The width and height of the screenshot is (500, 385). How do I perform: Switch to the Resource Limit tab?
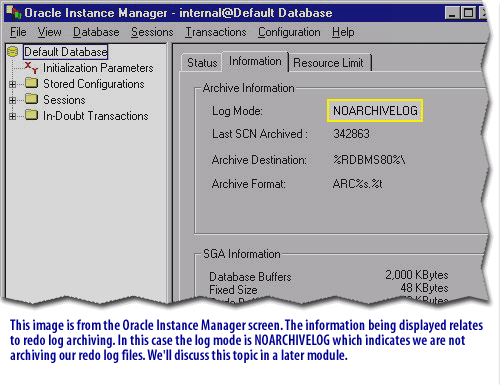tap(328, 63)
